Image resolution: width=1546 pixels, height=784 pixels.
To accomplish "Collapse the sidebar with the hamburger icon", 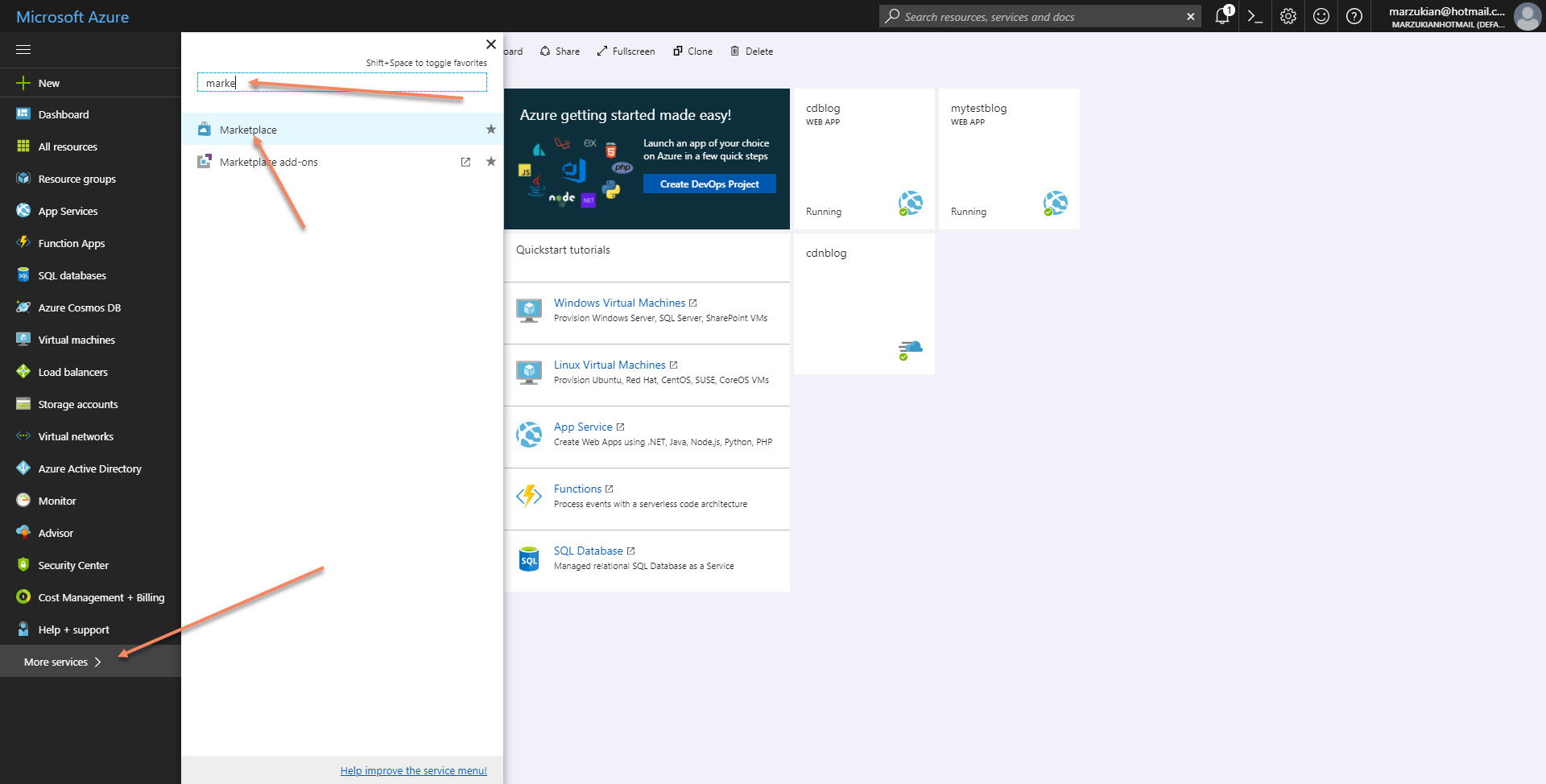I will [23, 49].
